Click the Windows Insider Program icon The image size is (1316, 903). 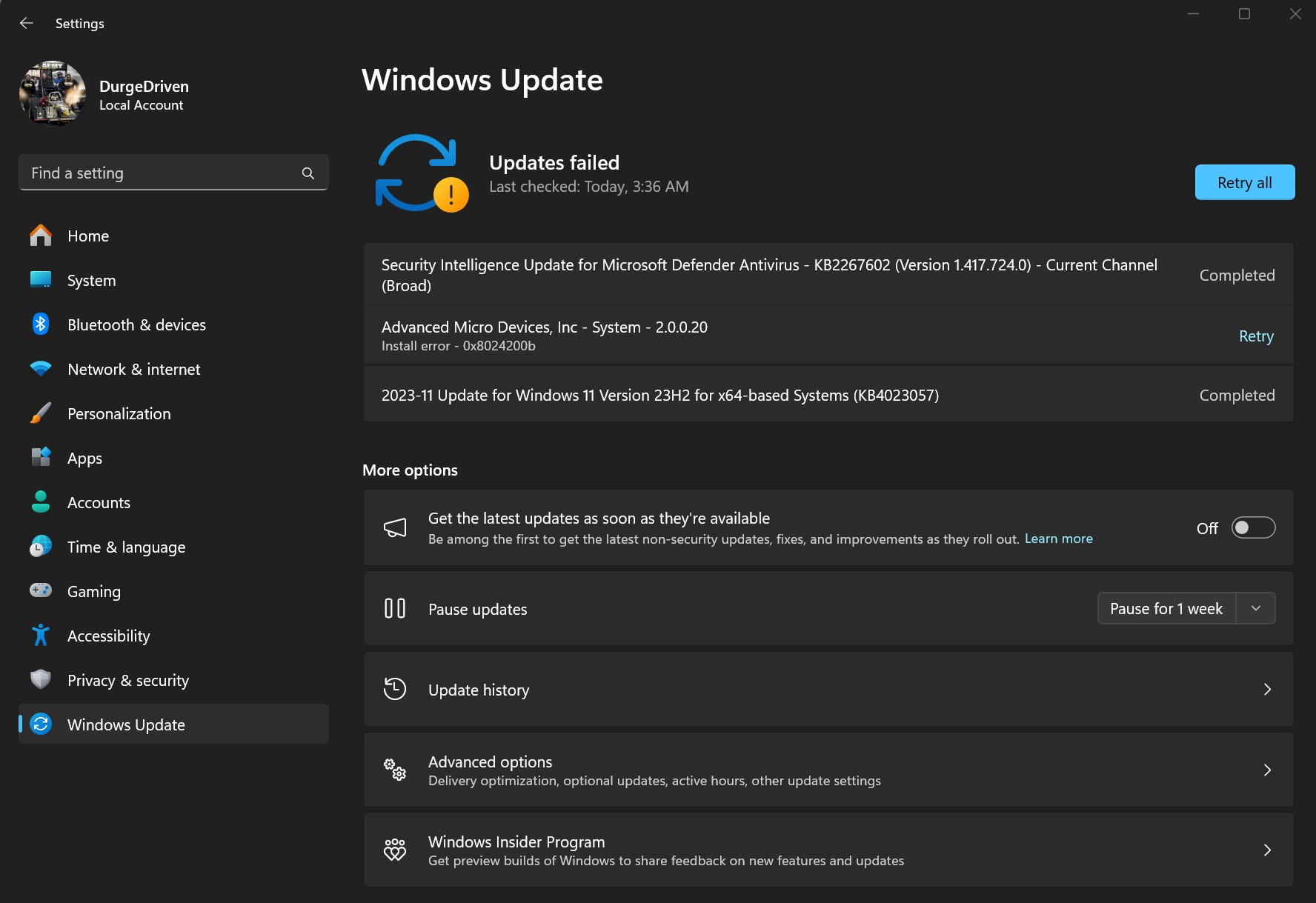coord(395,850)
